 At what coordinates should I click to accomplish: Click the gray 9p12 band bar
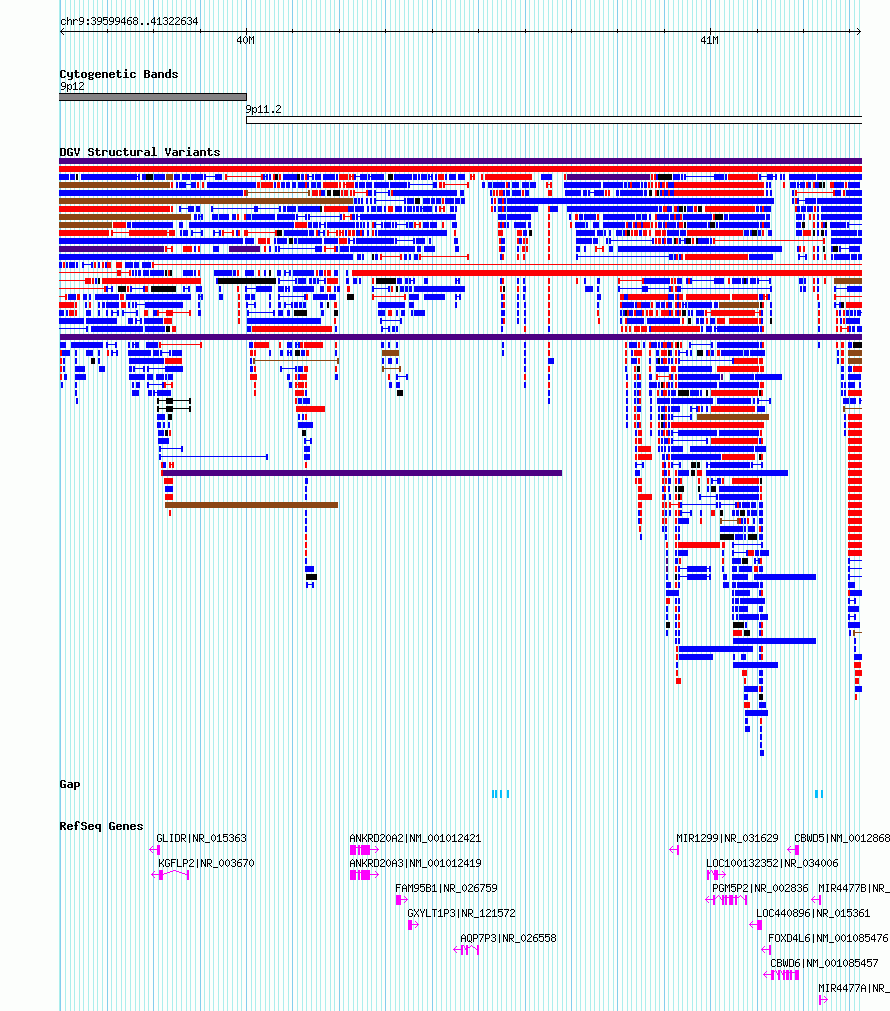[x=153, y=97]
